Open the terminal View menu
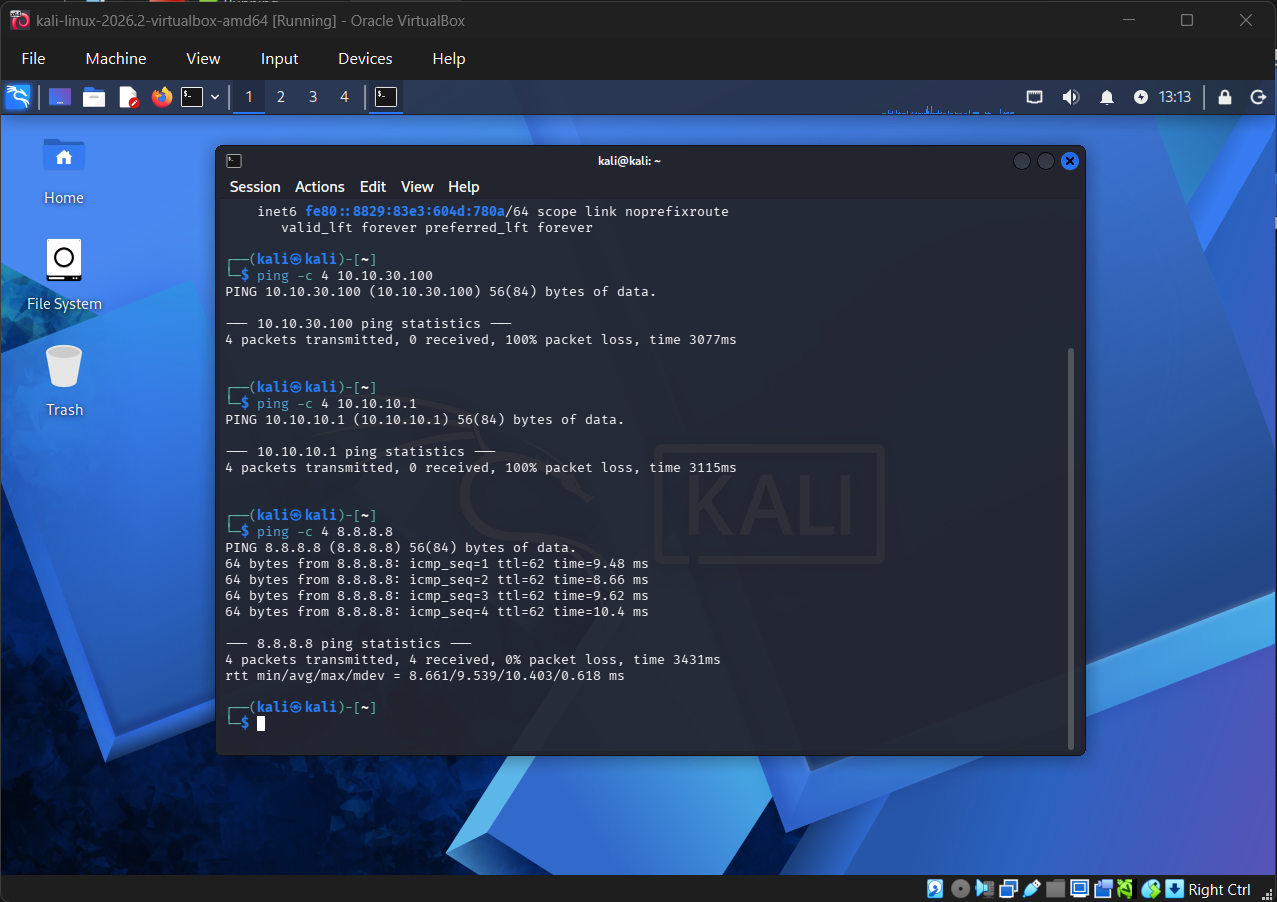1277x902 pixels. pos(417,187)
